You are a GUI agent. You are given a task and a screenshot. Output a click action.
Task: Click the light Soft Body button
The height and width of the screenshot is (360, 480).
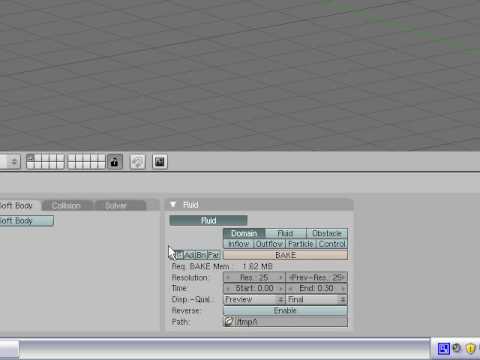tap(26, 220)
